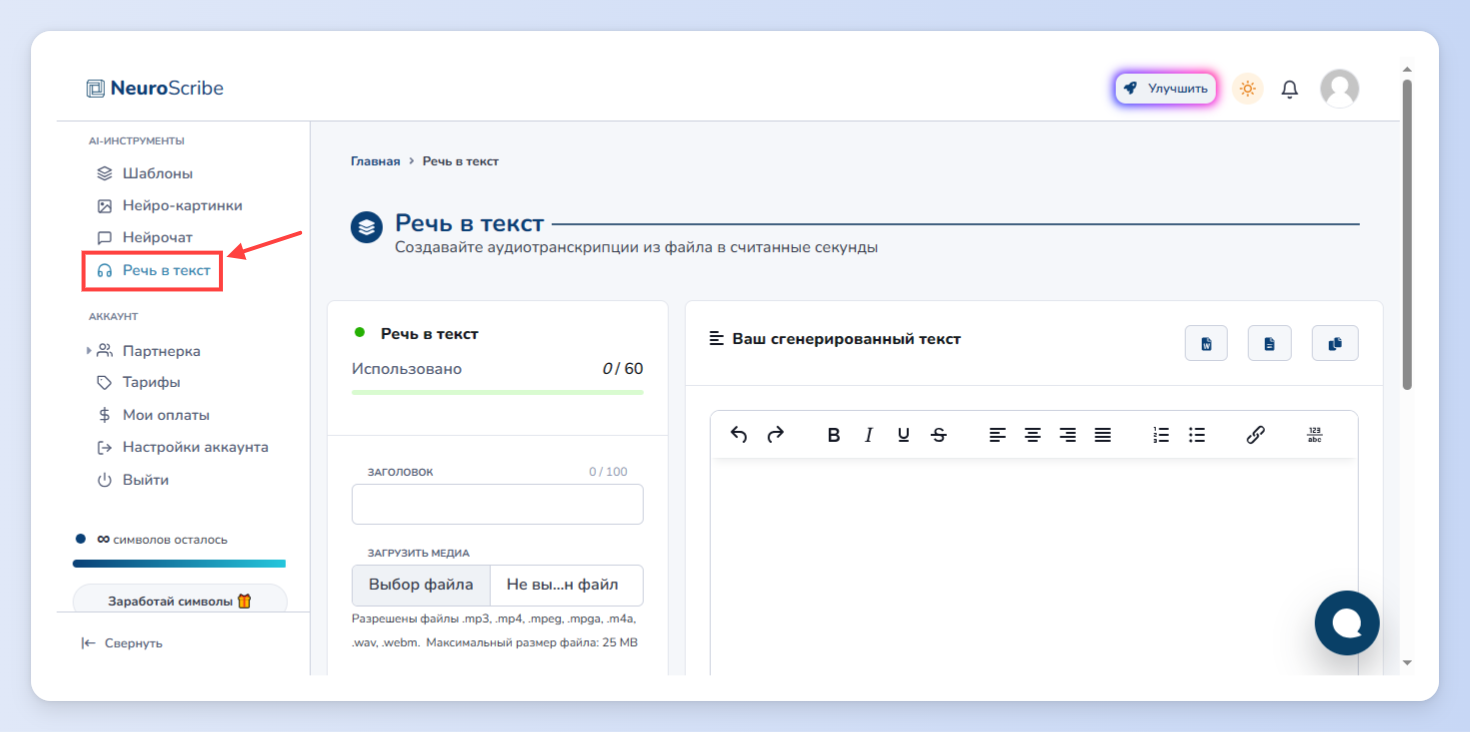1470x732 pixels.
Task: Copy the generated text
Action: click(1334, 343)
